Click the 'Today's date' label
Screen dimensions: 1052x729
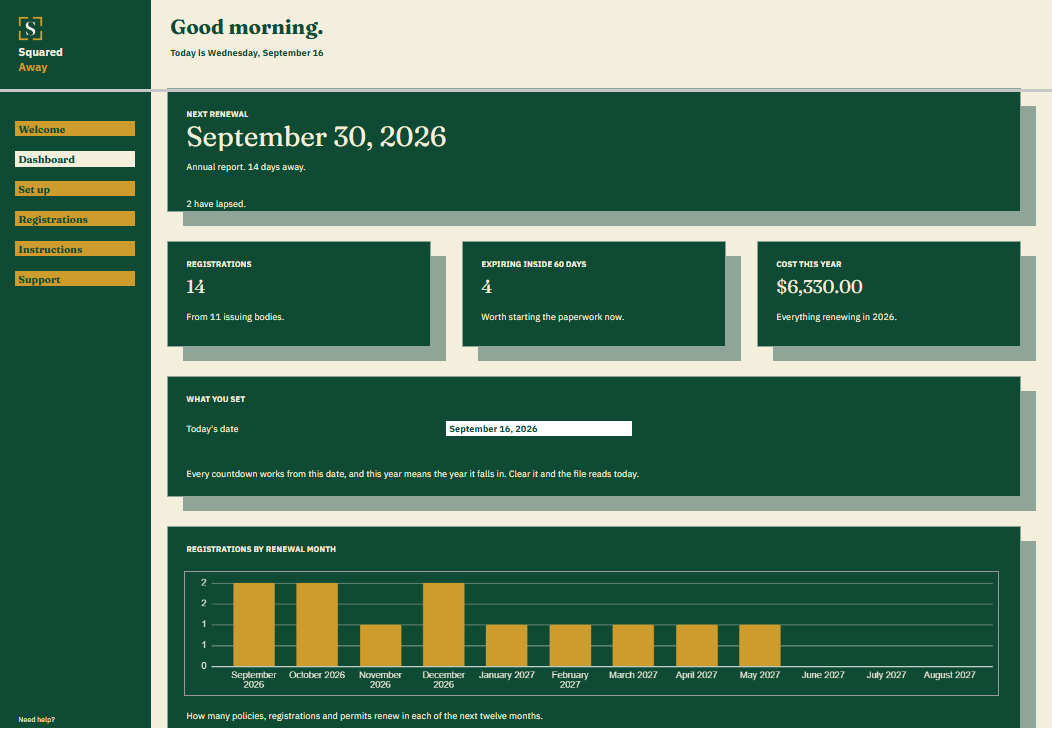[212, 429]
